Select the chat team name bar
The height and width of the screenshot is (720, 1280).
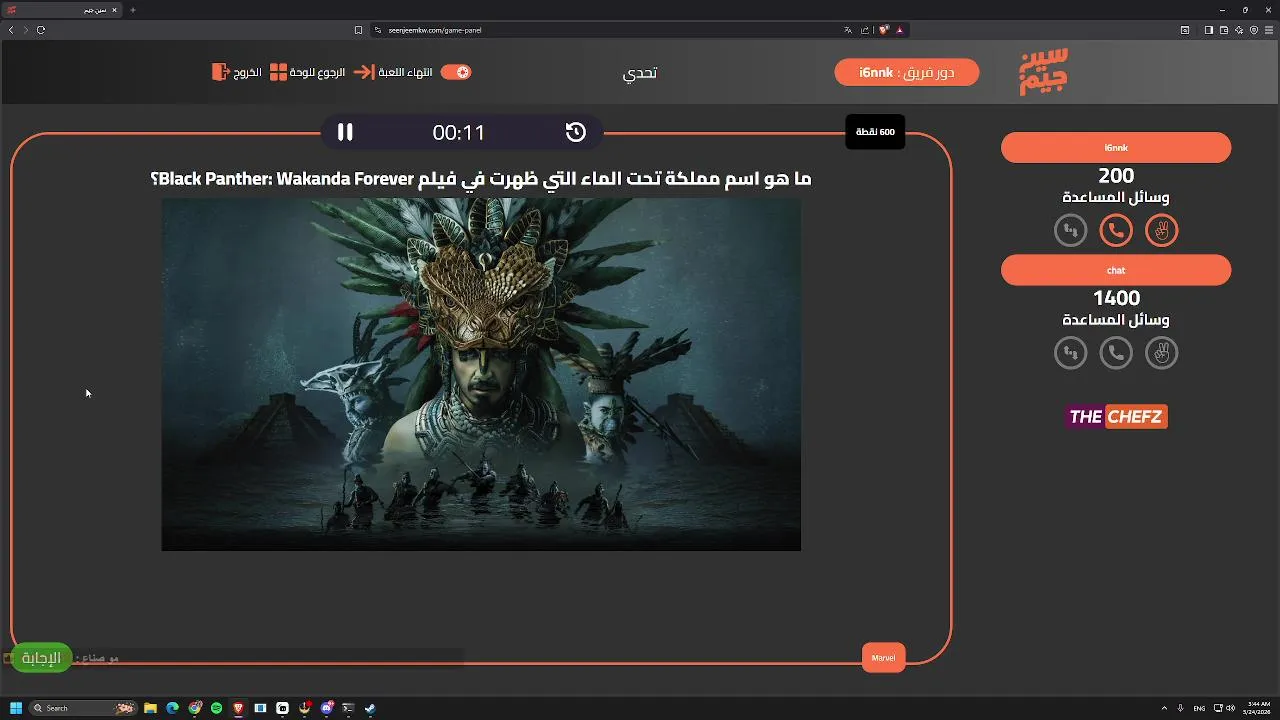(x=1116, y=270)
